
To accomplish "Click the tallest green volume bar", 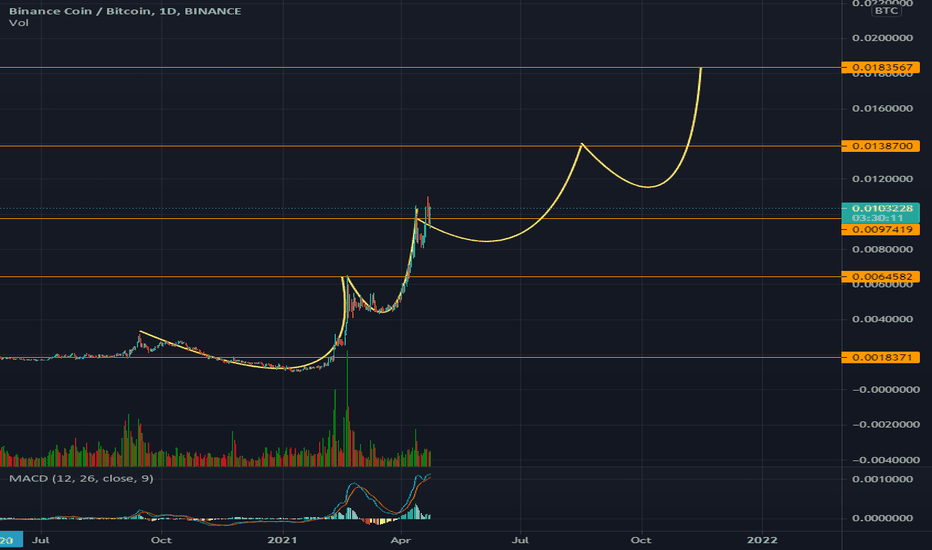I will 347,408.
